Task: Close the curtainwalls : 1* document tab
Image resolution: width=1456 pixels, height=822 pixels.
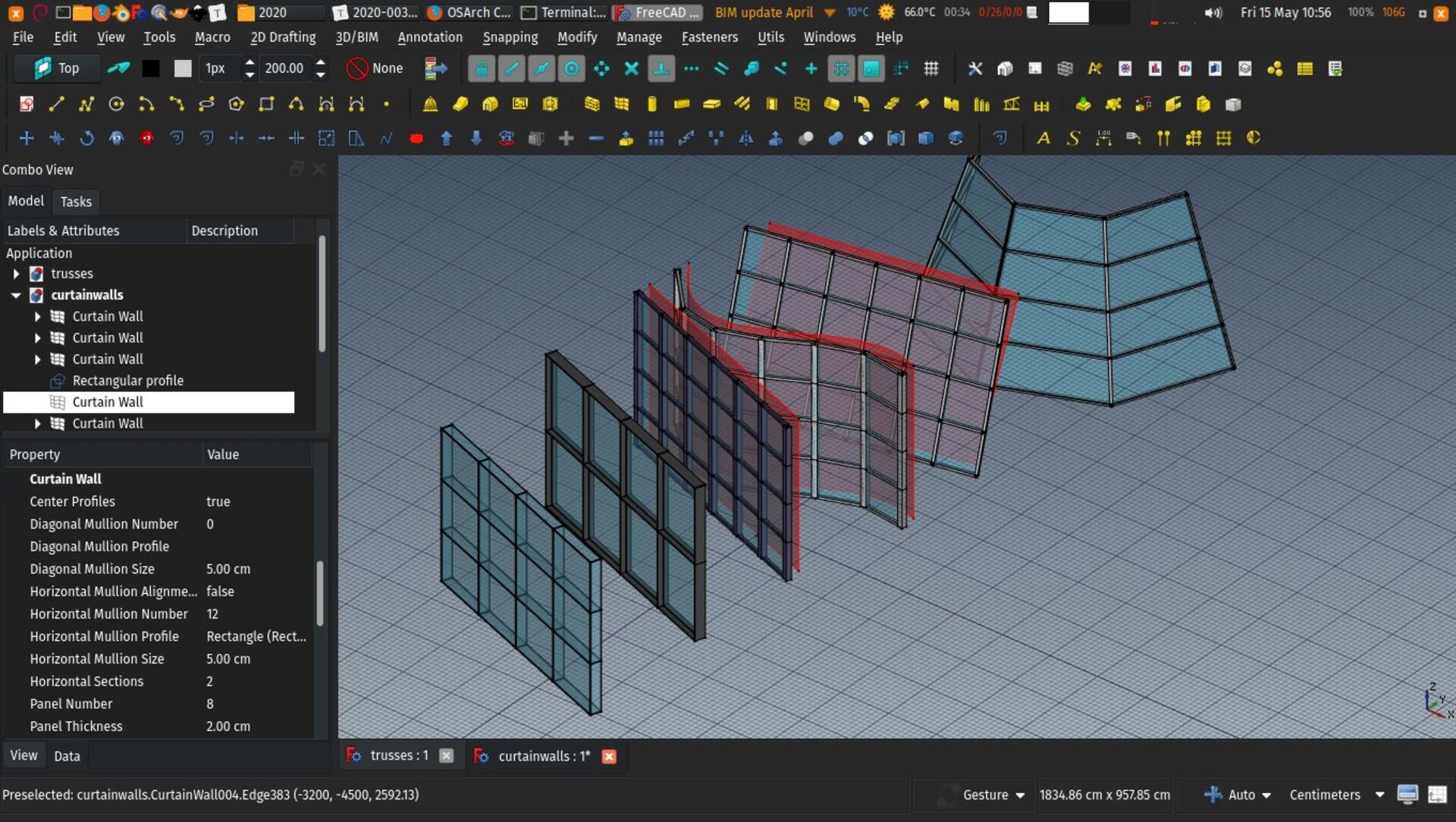Action: [x=609, y=756]
